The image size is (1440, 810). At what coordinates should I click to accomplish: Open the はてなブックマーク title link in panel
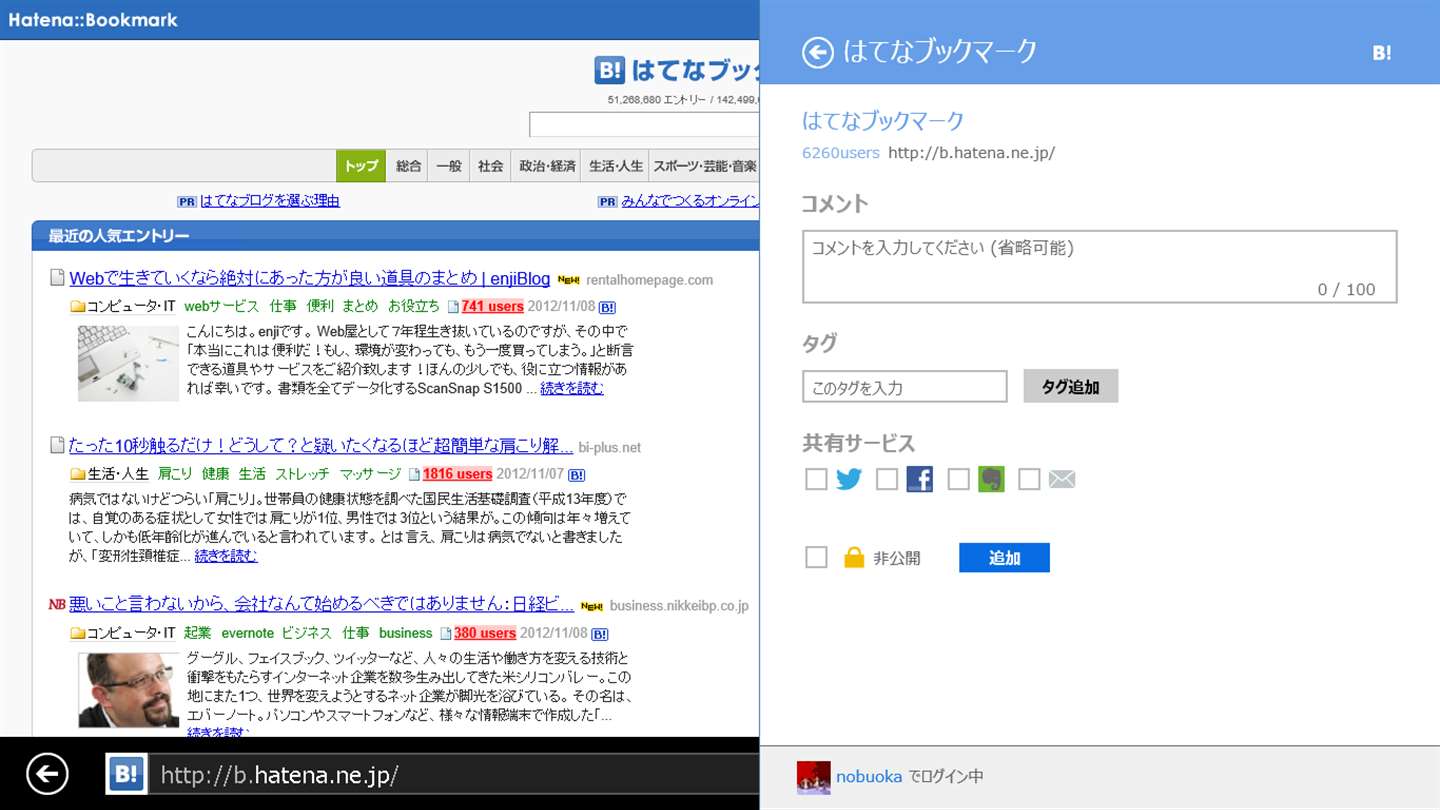pyautogui.click(x=883, y=121)
